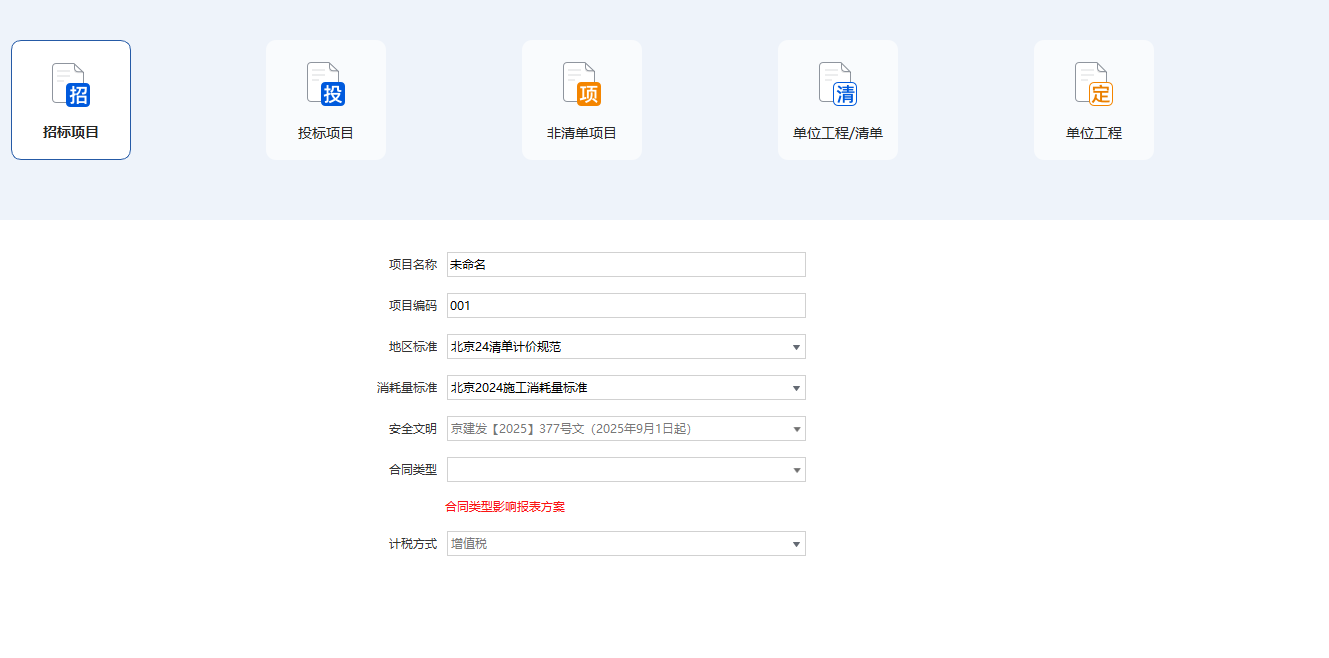
Task: Open the 地区标准 dropdown
Action: pos(626,346)
